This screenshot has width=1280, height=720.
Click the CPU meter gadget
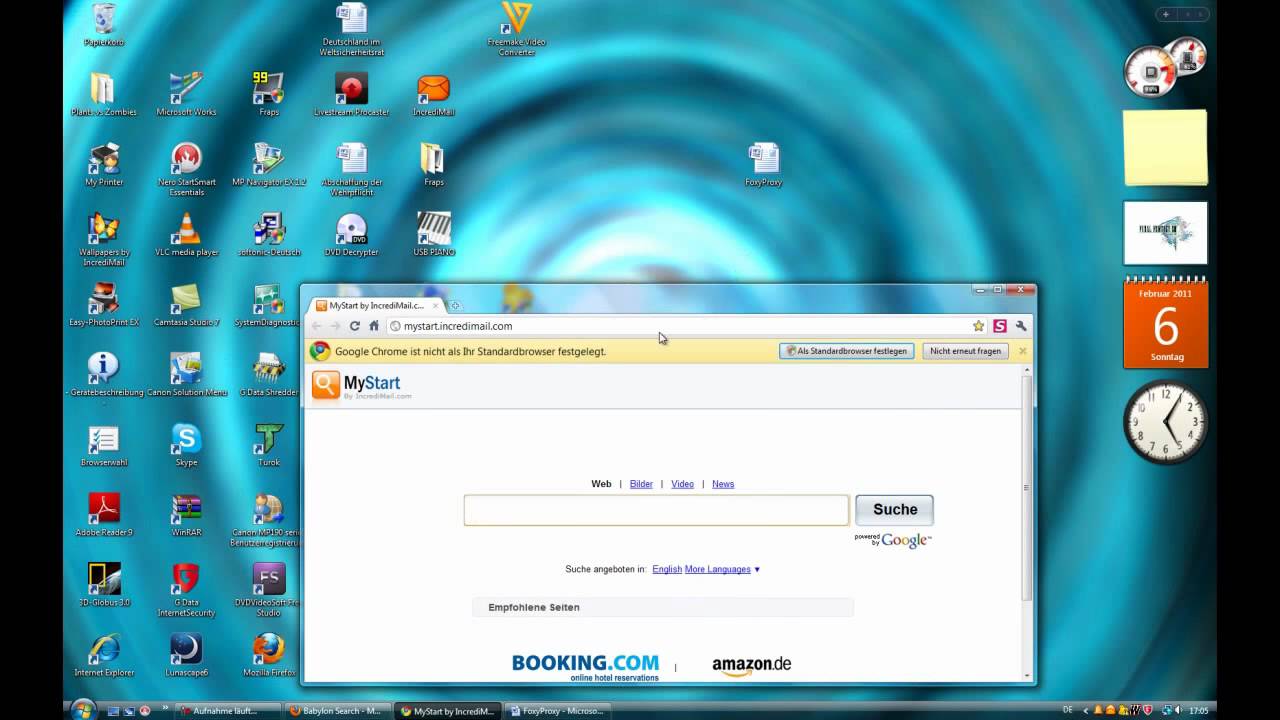pos(1165,67)
